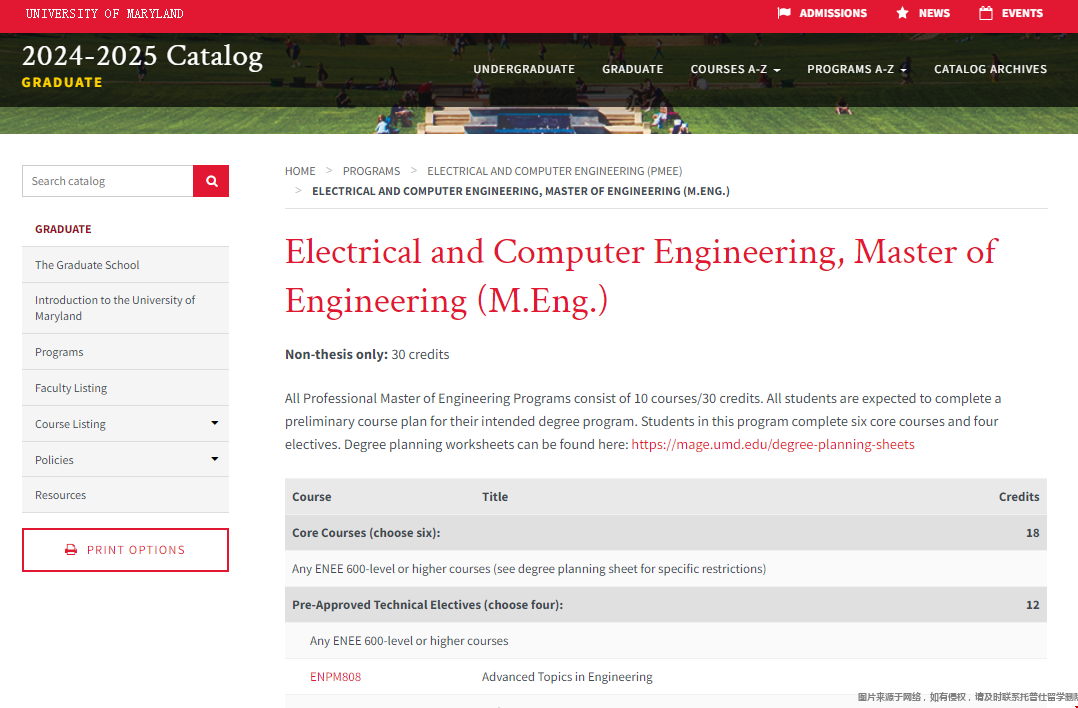
Task: Open The Graduate School sidebar link
Action: (125, 265)
